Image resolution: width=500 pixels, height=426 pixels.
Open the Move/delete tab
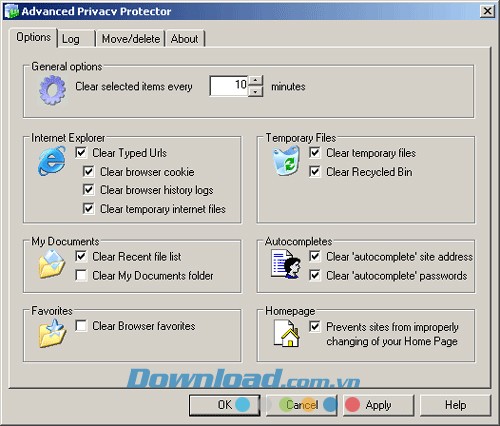tap(131, 39)
